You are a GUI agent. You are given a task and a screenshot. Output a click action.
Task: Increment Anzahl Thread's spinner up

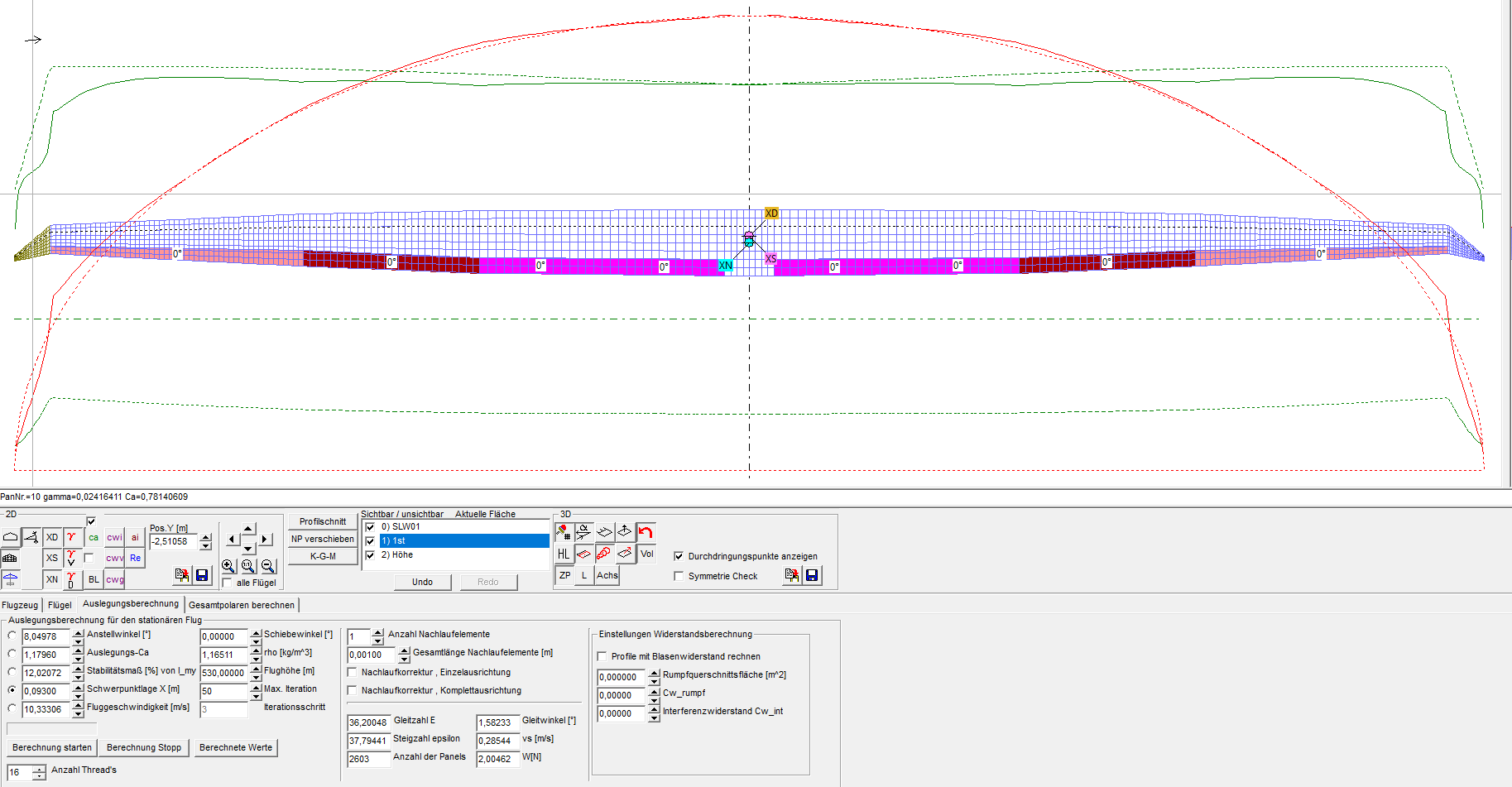click(39, 769)
